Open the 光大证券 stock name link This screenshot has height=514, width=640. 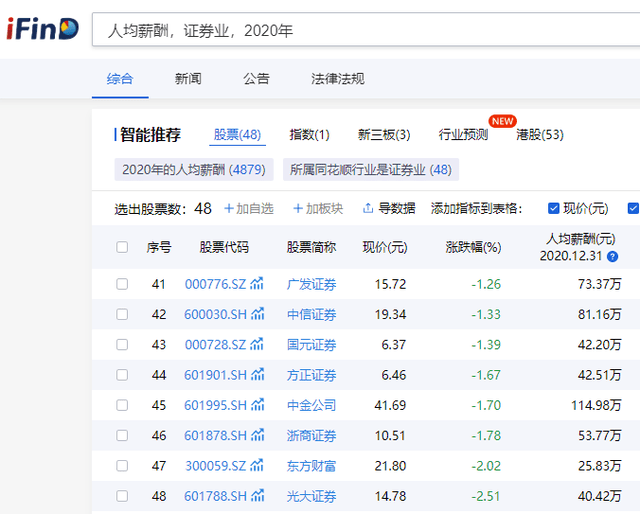[311, 496]
